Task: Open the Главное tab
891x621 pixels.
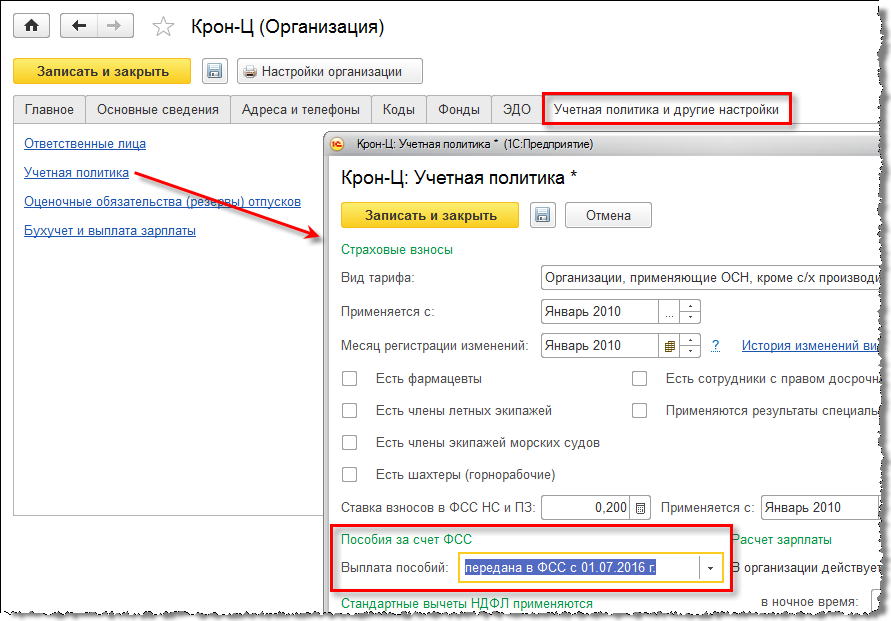Action: tap(49, 110)
